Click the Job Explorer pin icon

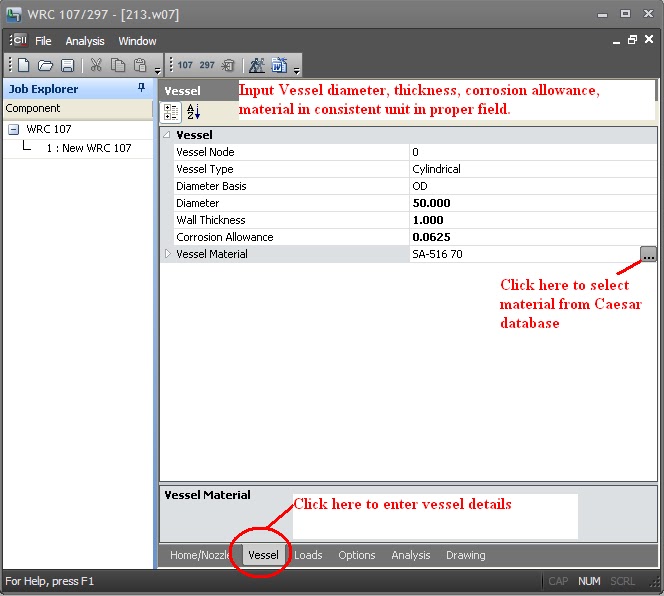click(x=141, y=88)
